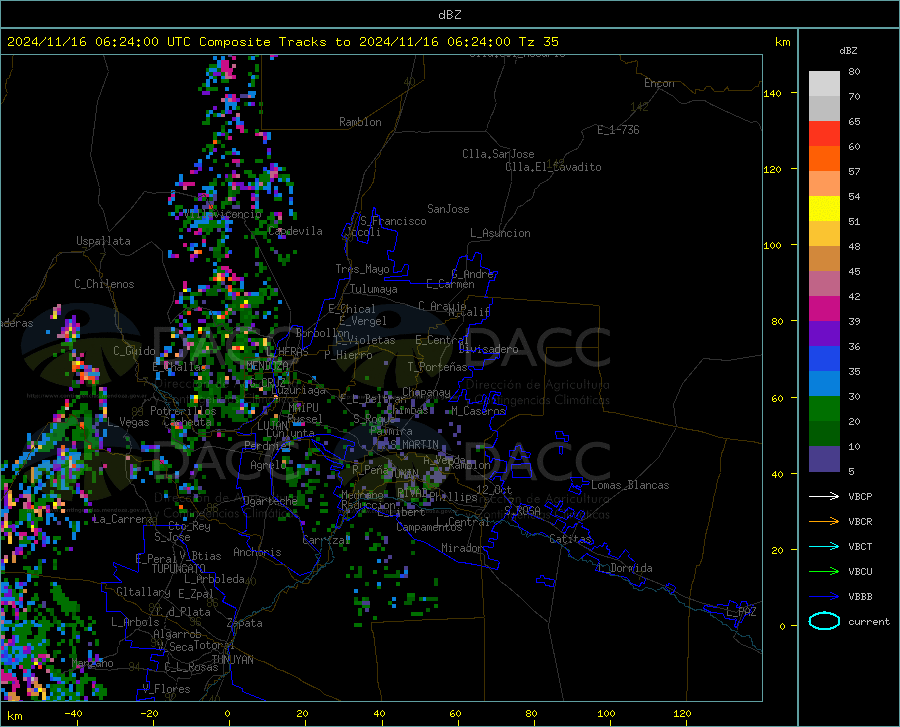The image size is (900, 727).
Task: Click the 'Ramblon' label near the top
Action: click(x=360, y=122)
